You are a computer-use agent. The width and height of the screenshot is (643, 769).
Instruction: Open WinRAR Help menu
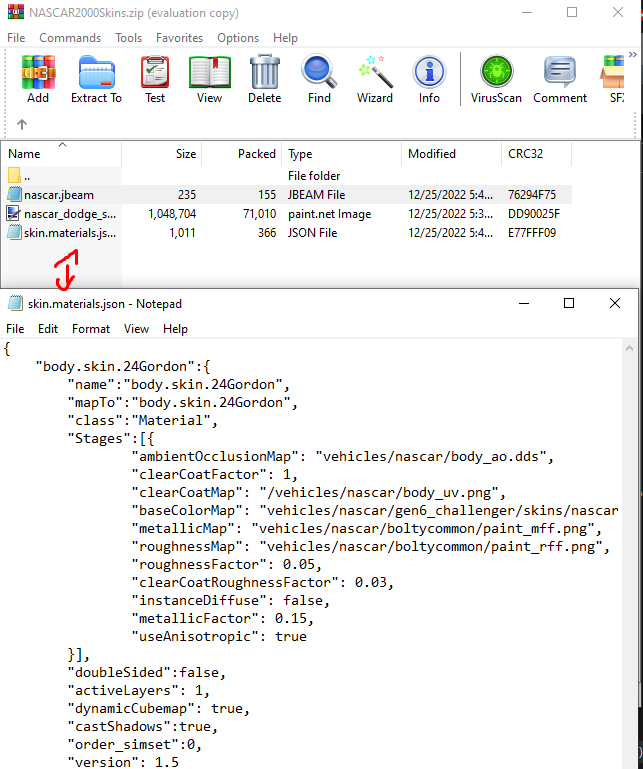(x=285, y=38)
